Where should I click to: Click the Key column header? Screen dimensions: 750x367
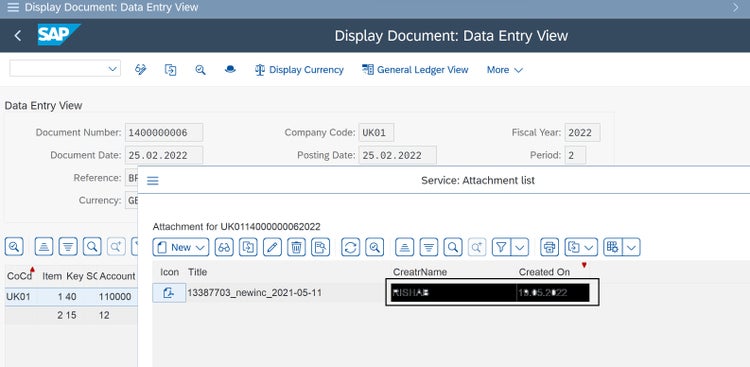coord(75,276)
